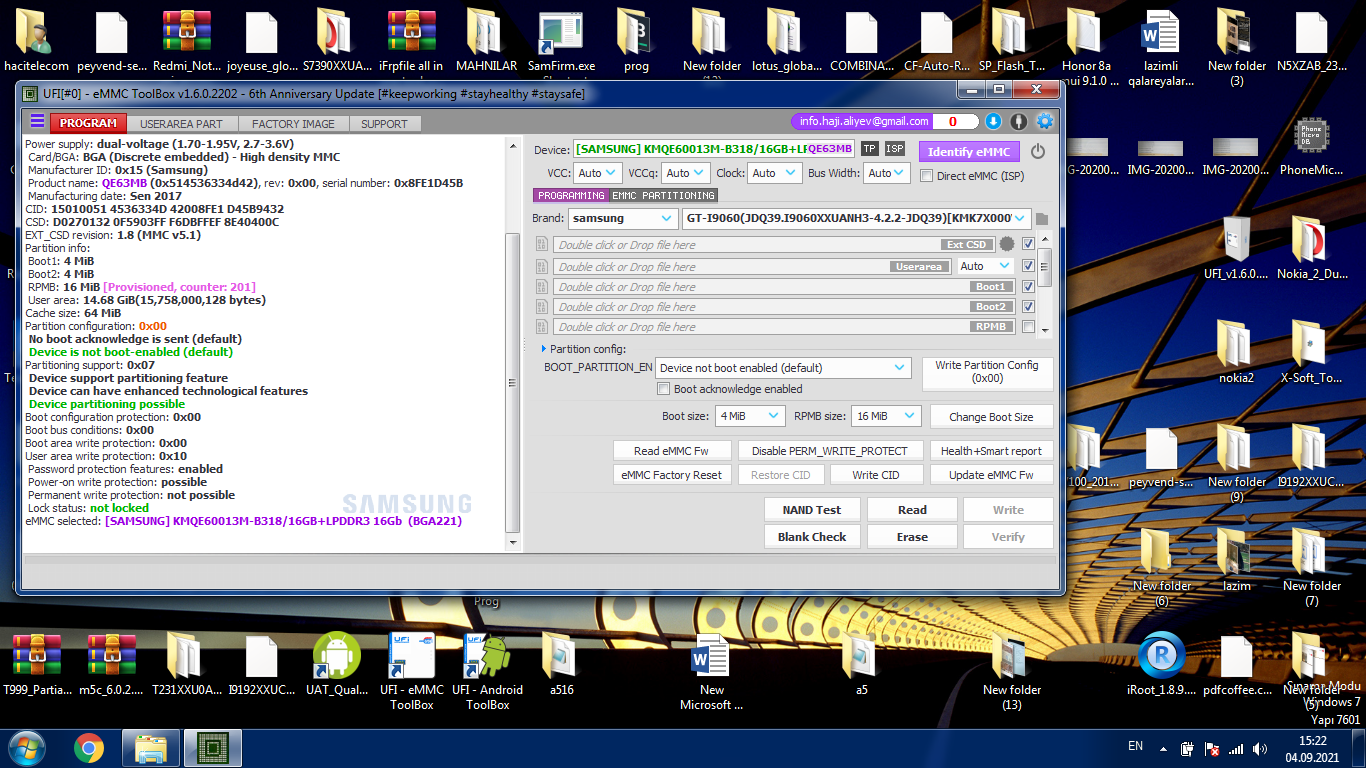Click the file icon on the Userarea row
The height and width of the screenshot is (768, 1366).
point(542,266)
